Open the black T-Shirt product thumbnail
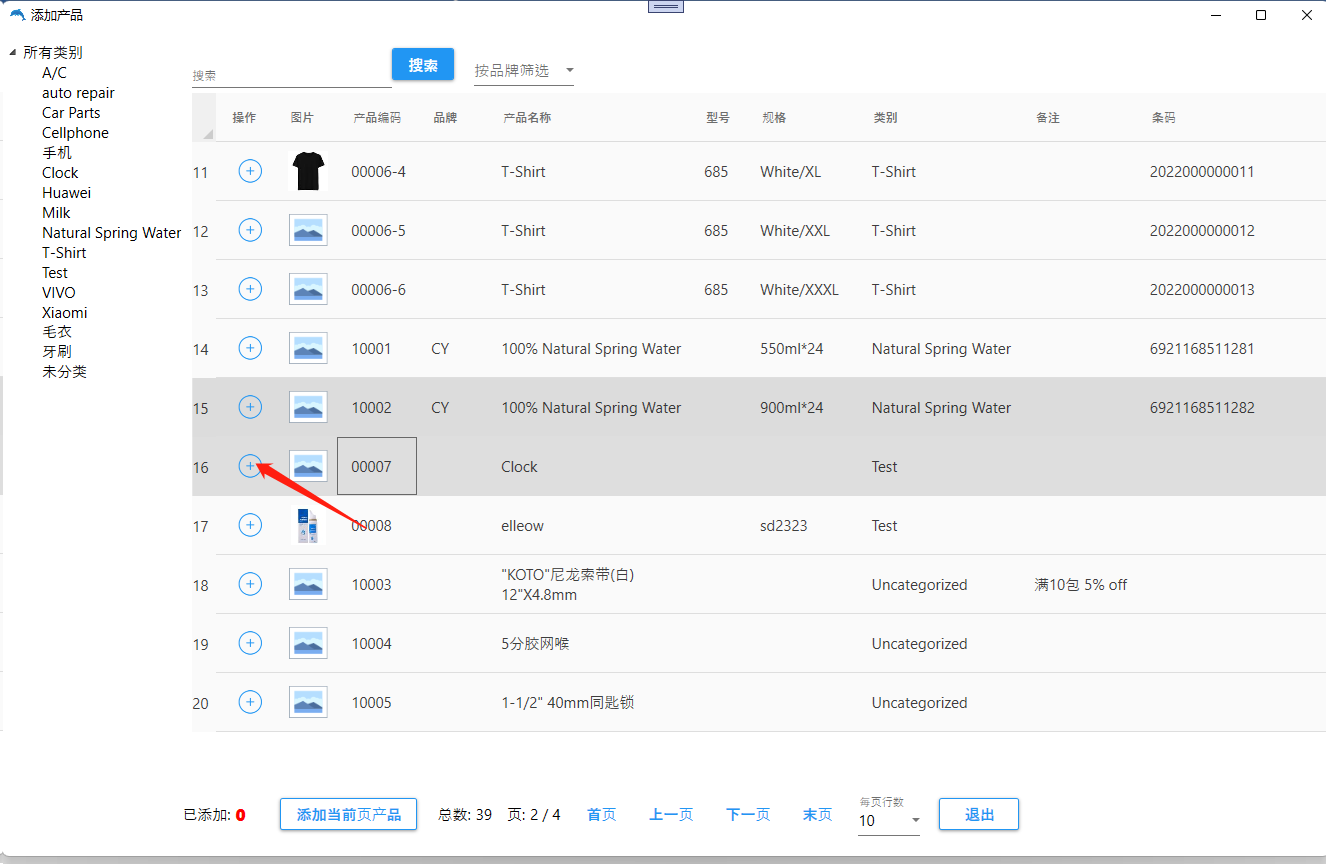1326x864 pixels. coord(308,171)
